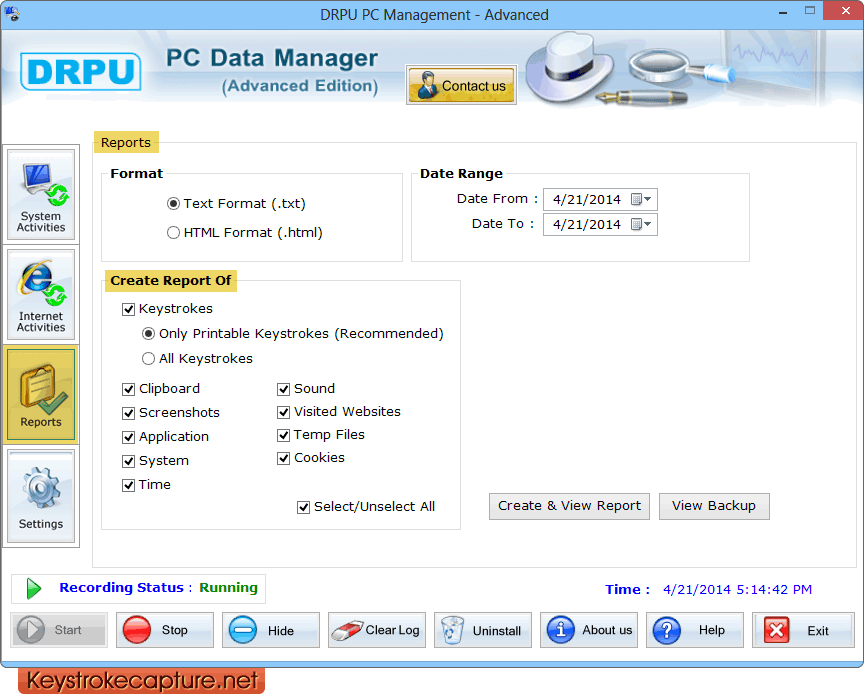Click the application icon in title bar
Image resolution: width=864 pixels, height=695 pixels.
click(12, 13)
